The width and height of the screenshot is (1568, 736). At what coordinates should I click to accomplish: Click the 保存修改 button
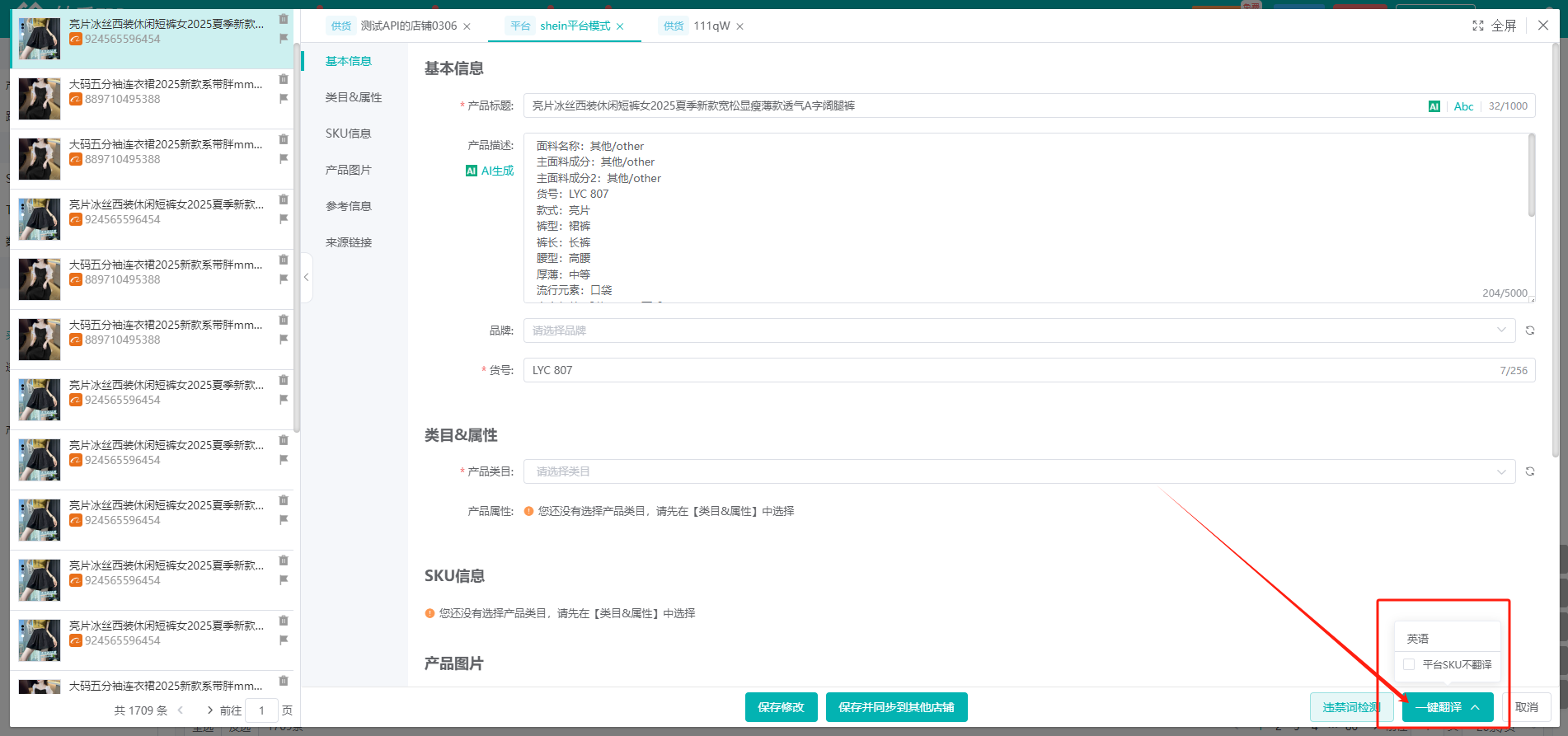click(782, 707)
